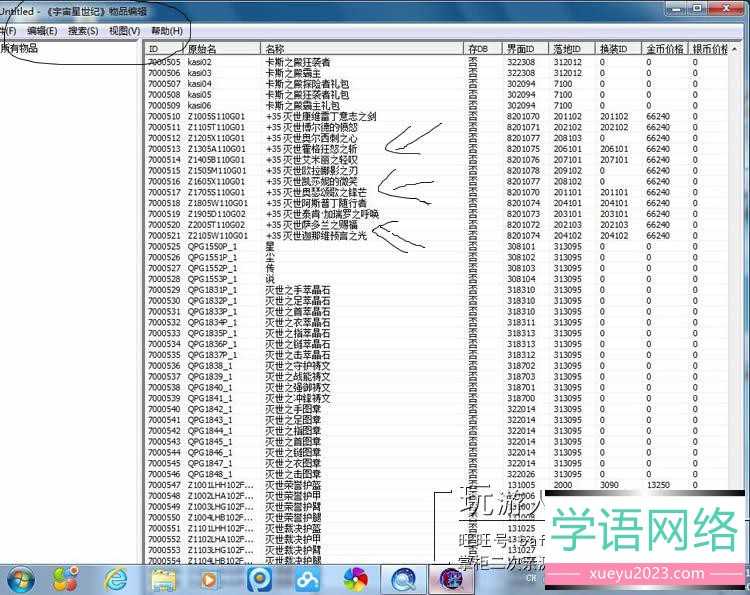Image resolution: width=750 pixels, height=595 pixels.
Task: Sort by the 金币价格 column header
Action: click(663, 48)
